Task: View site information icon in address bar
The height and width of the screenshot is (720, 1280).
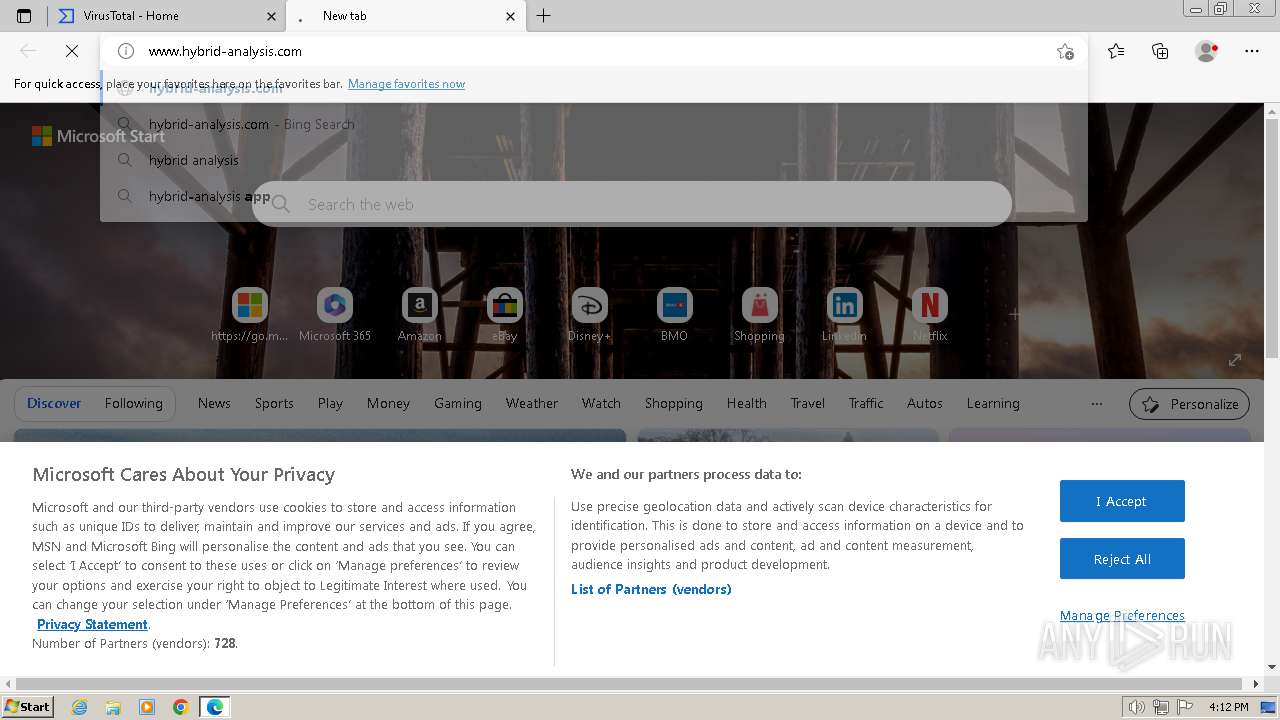Action: pyautogui.click(x=126, y=51)
